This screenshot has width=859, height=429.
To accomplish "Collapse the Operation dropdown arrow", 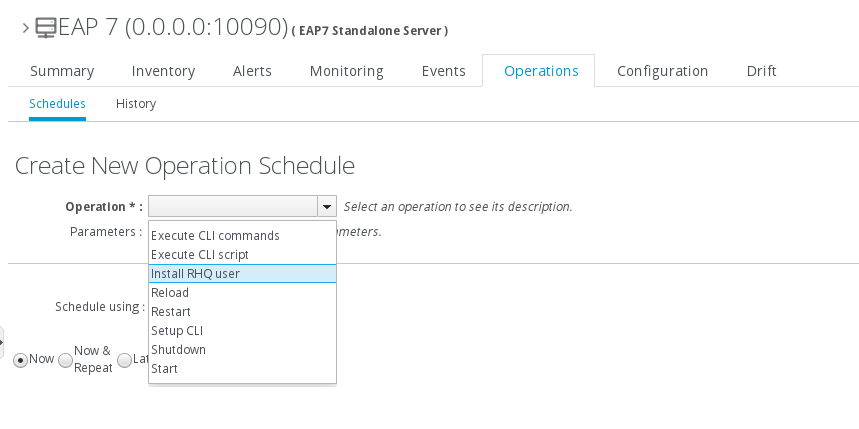I will [x=326, y=207].
